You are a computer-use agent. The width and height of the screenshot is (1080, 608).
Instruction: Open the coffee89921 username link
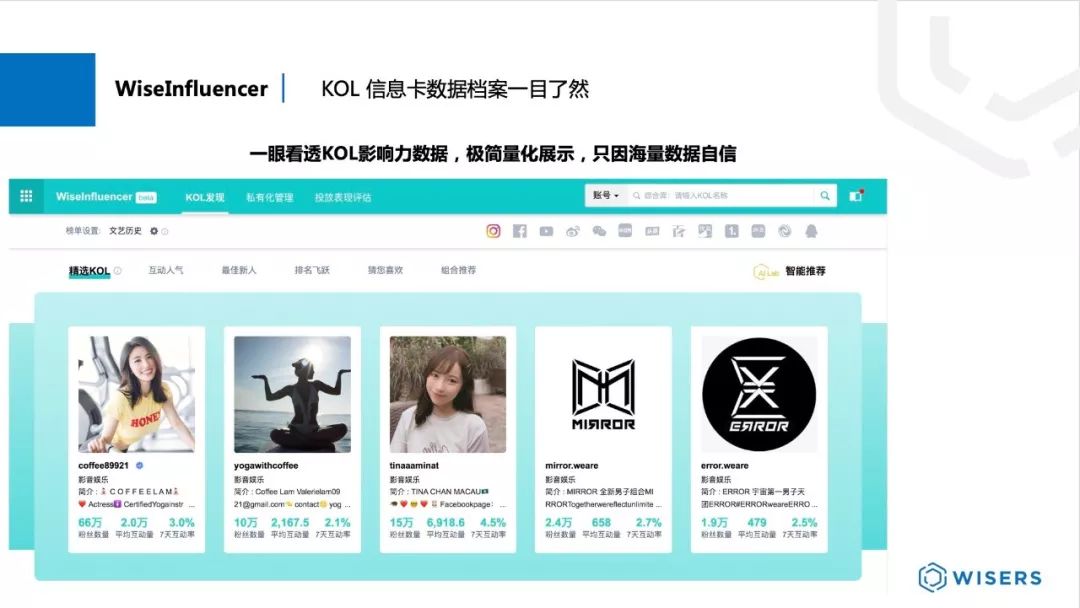click(x=103, y=465)
